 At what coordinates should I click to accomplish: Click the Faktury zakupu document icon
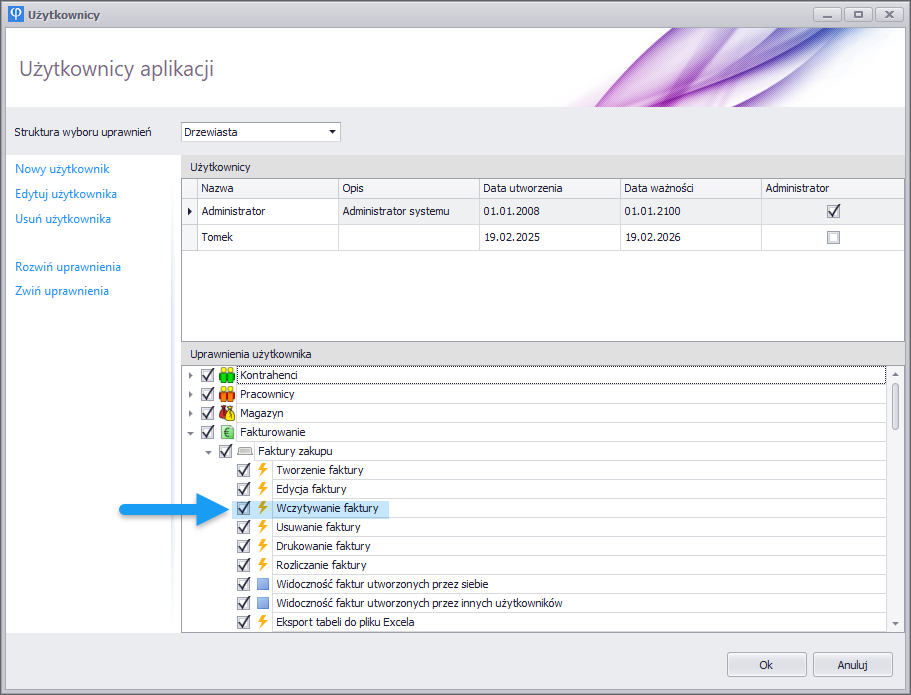[x=245, y=451]
